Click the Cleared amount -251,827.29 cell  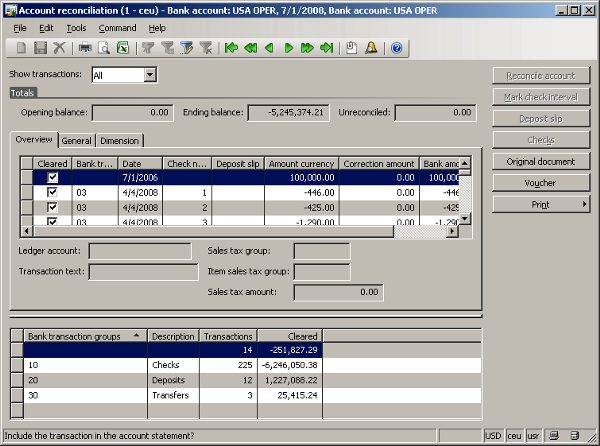click(290, 350)
